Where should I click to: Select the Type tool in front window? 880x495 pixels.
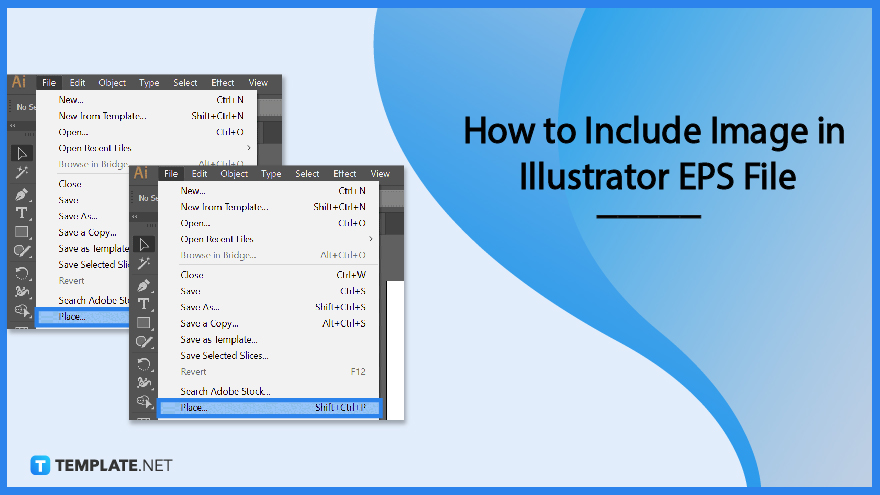(144, 304)
